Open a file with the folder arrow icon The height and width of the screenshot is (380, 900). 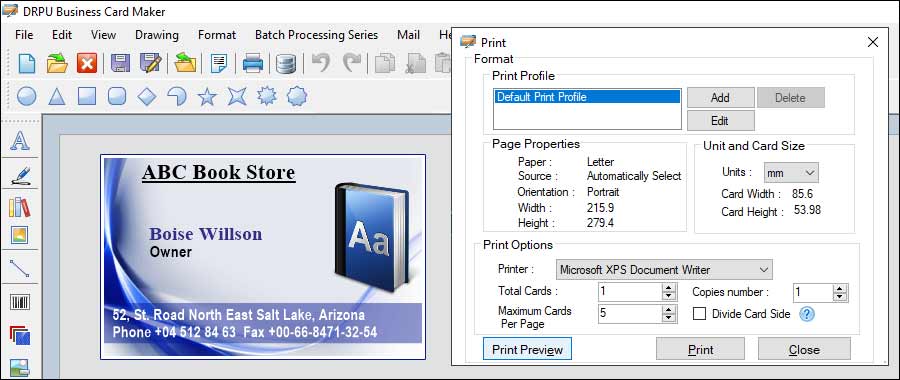click(x=57, y=63)
